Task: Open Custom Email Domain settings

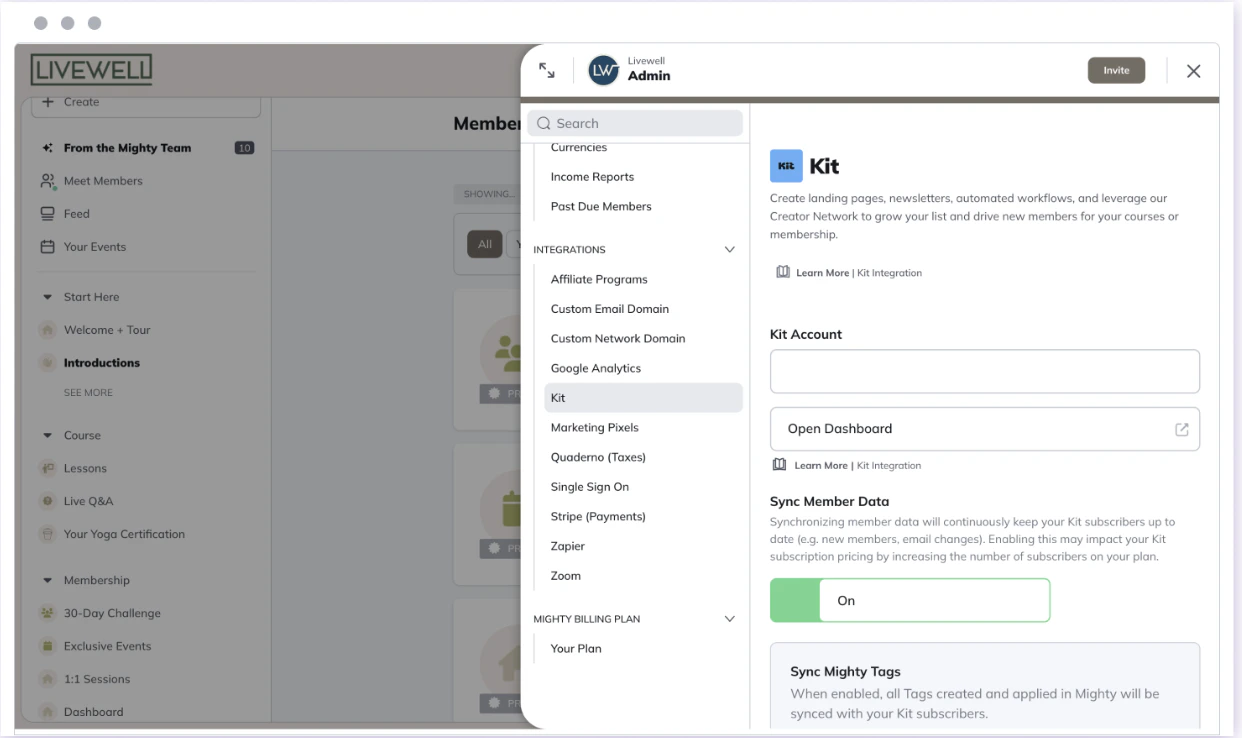Action: tap(610, 309)
